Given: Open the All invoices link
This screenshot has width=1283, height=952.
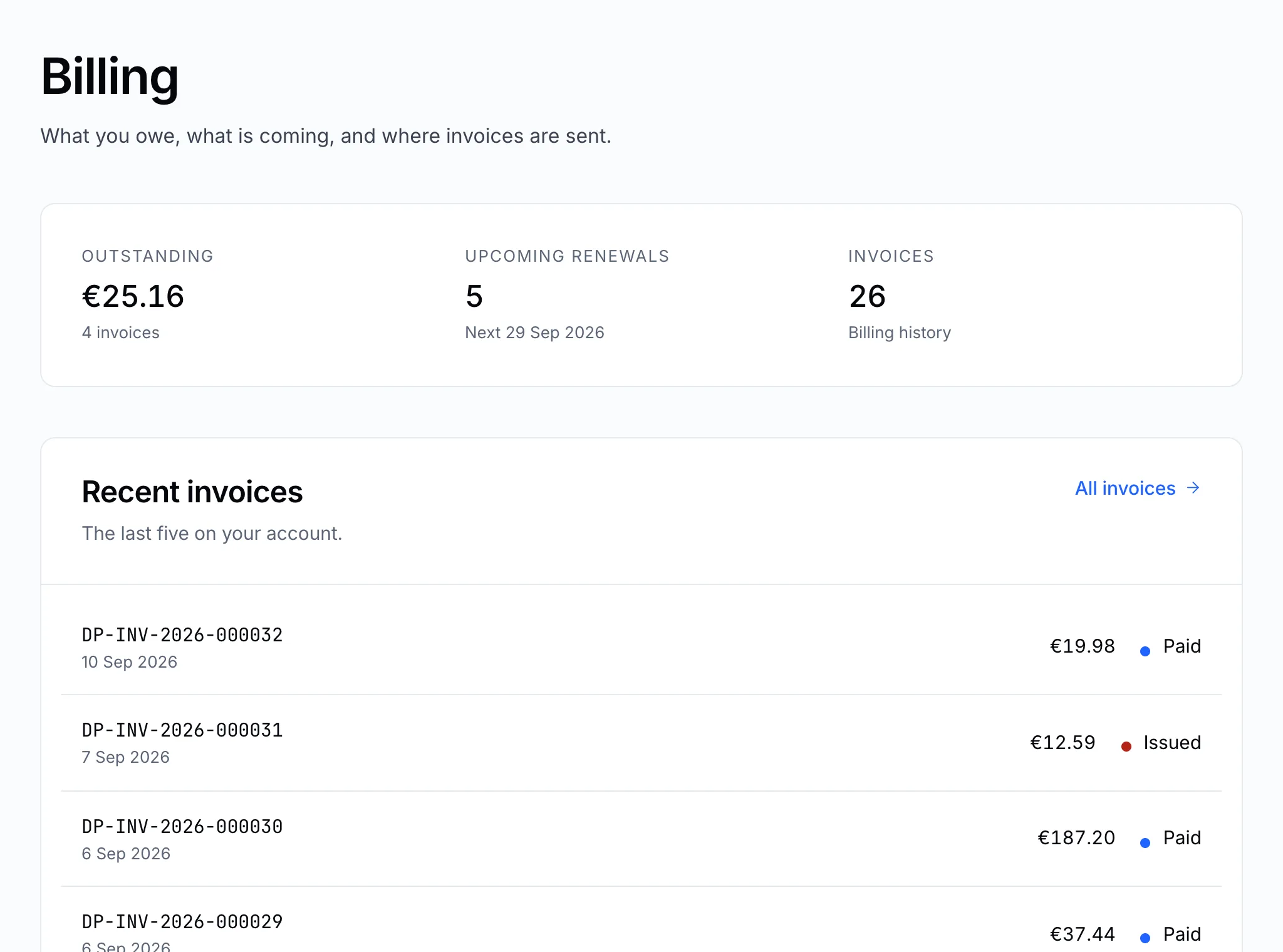Looking at the screenshot, I should [x=1138, y=488].
